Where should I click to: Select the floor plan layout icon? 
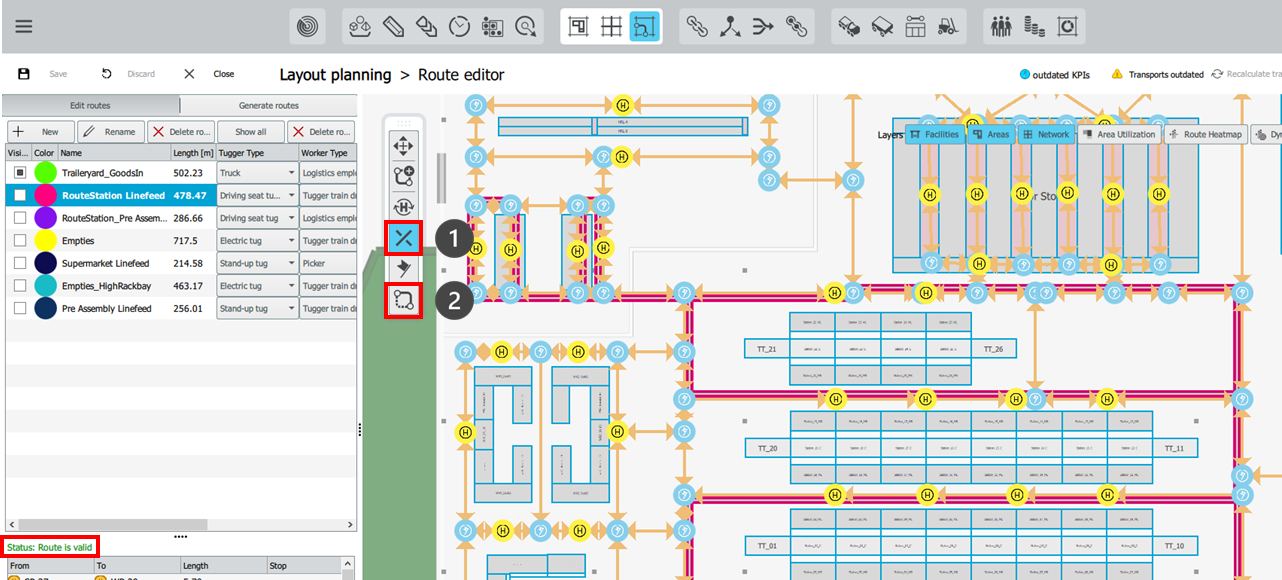[578, 27]
